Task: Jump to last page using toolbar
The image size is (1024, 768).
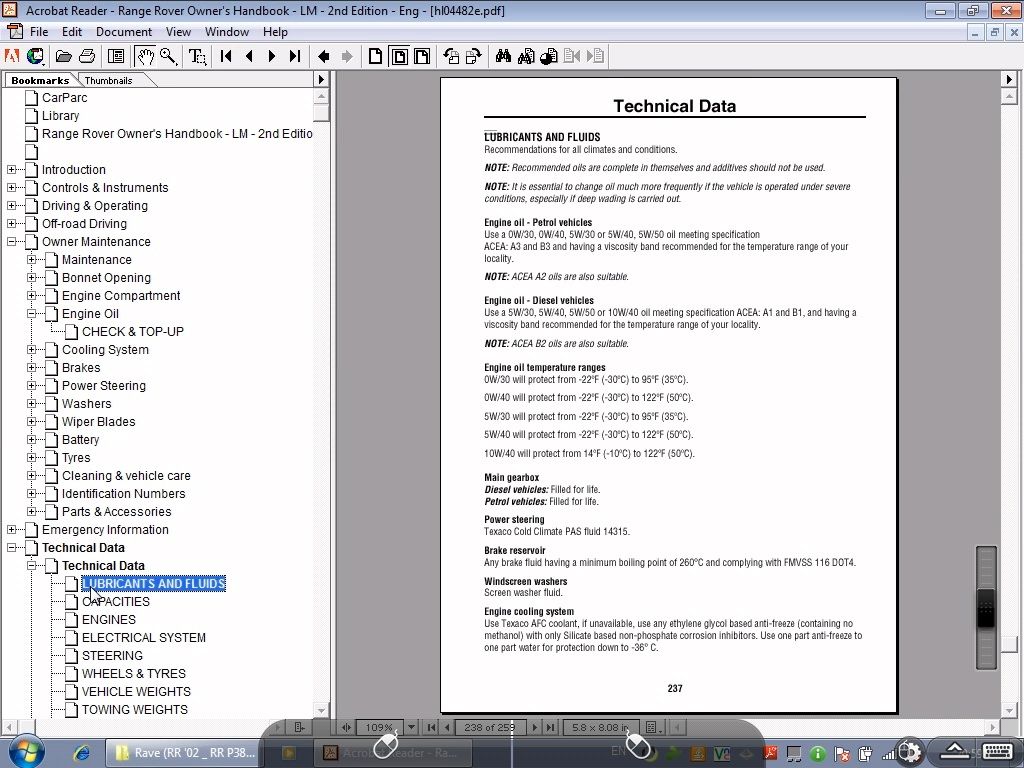Action: tap(295, 56)
